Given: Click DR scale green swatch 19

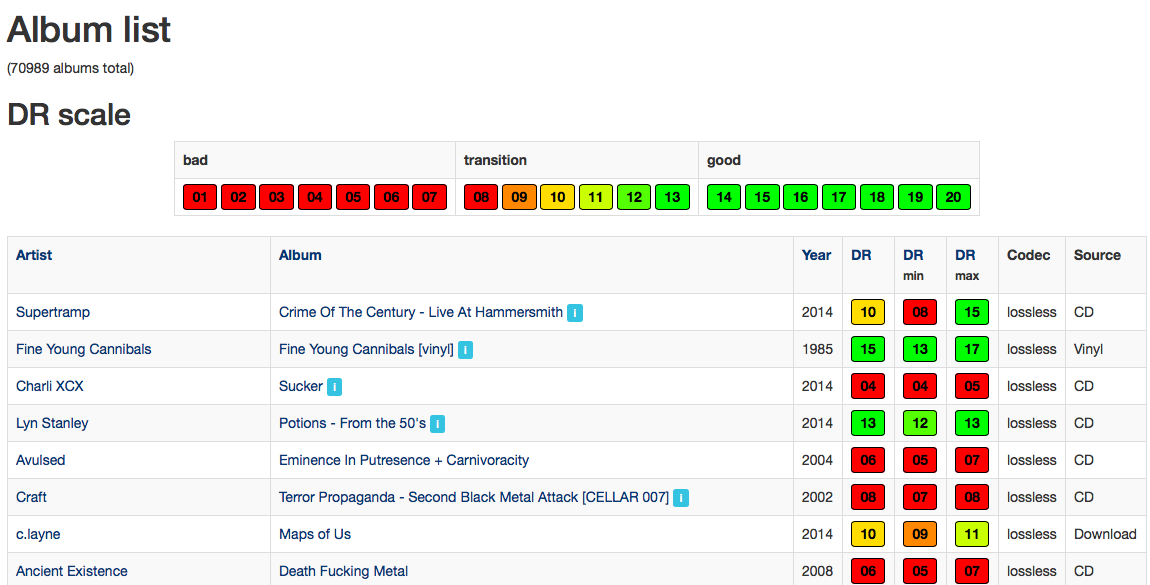Looking at the screenshot, I should [915, 197].
